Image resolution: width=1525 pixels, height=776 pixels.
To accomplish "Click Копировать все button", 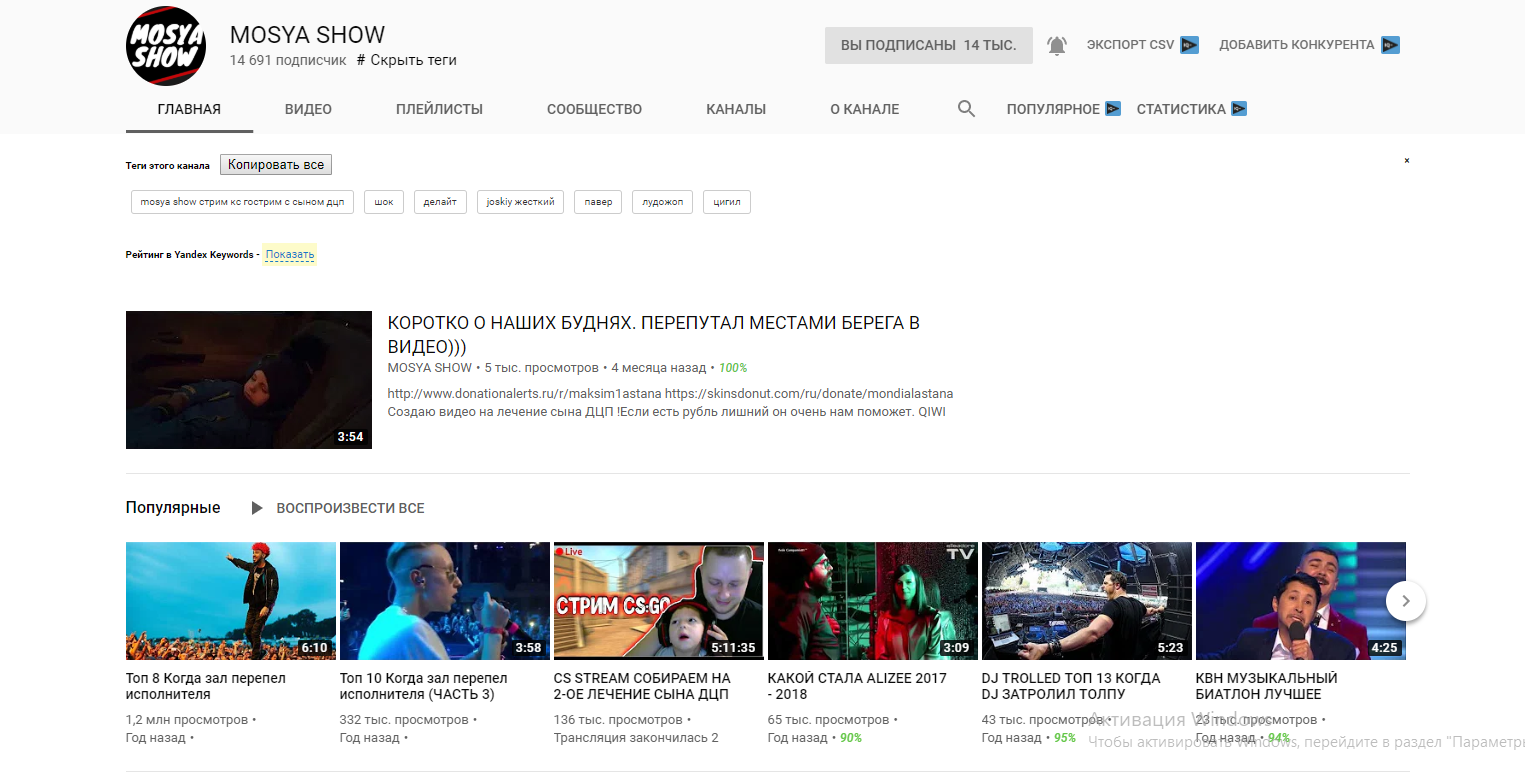I will tap(276, 165).
